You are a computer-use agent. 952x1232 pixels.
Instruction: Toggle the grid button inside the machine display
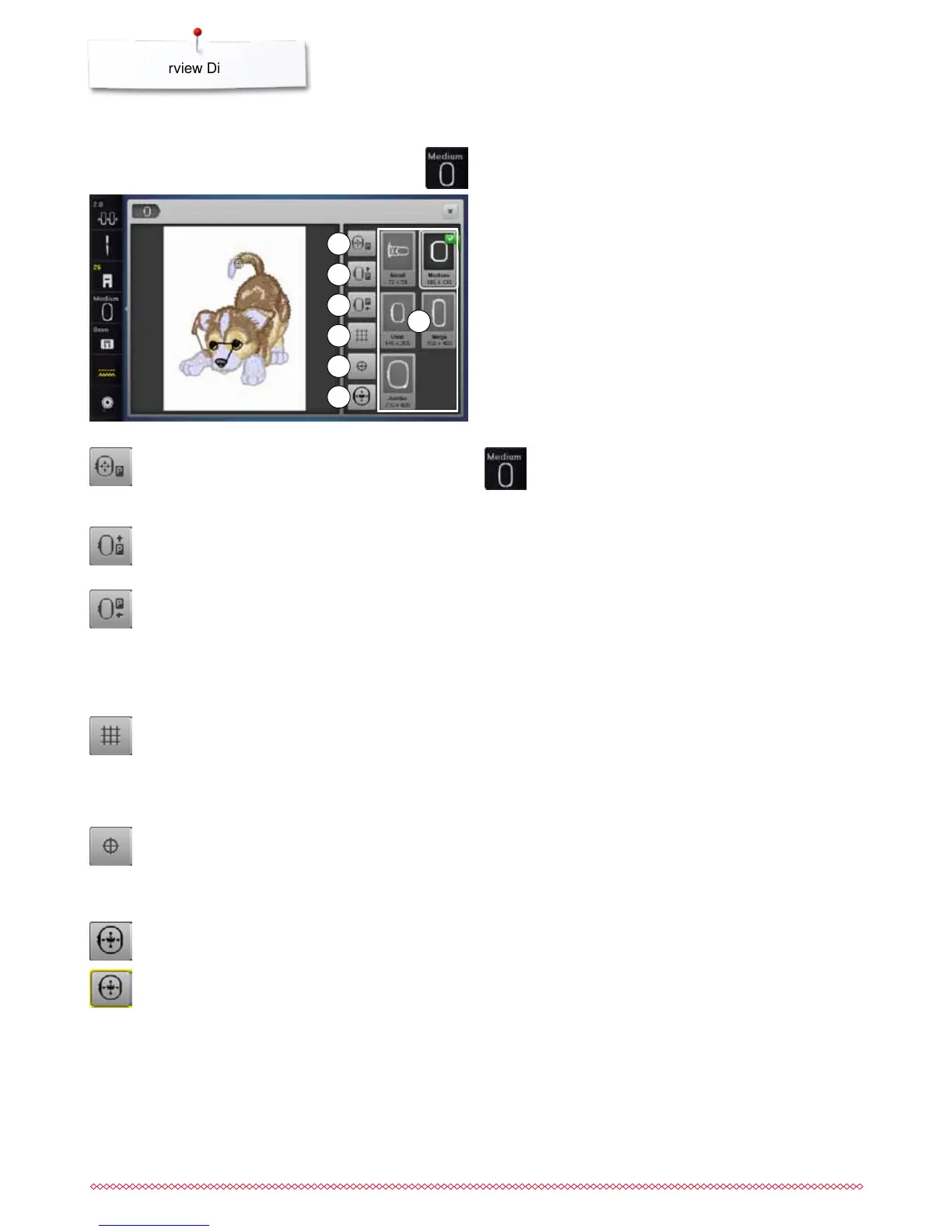click(x=362, y=335)
